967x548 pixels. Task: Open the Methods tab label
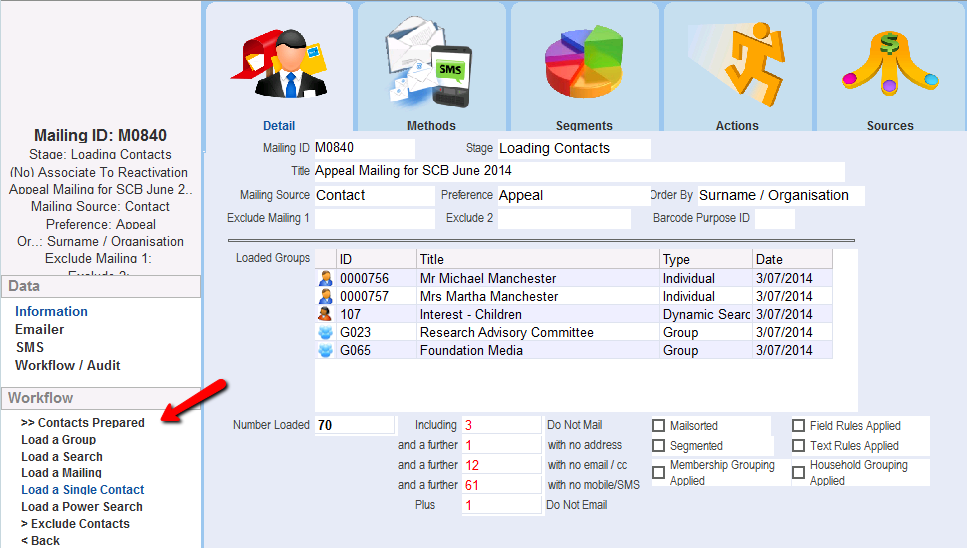tap(431, 126)
